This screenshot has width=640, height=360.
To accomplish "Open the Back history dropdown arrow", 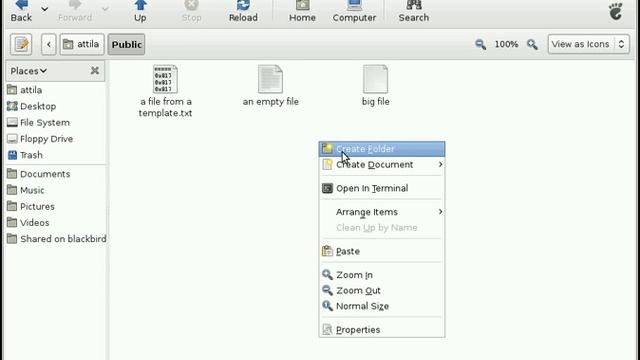I will tap(44, 9).
